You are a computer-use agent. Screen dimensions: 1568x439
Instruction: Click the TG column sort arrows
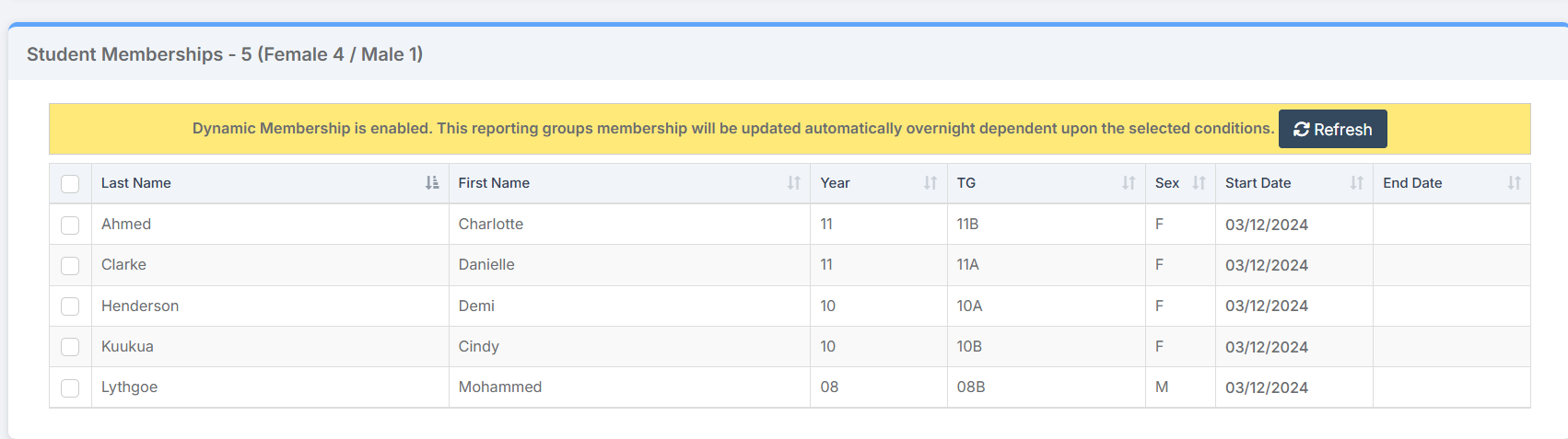click(1128, 183)
